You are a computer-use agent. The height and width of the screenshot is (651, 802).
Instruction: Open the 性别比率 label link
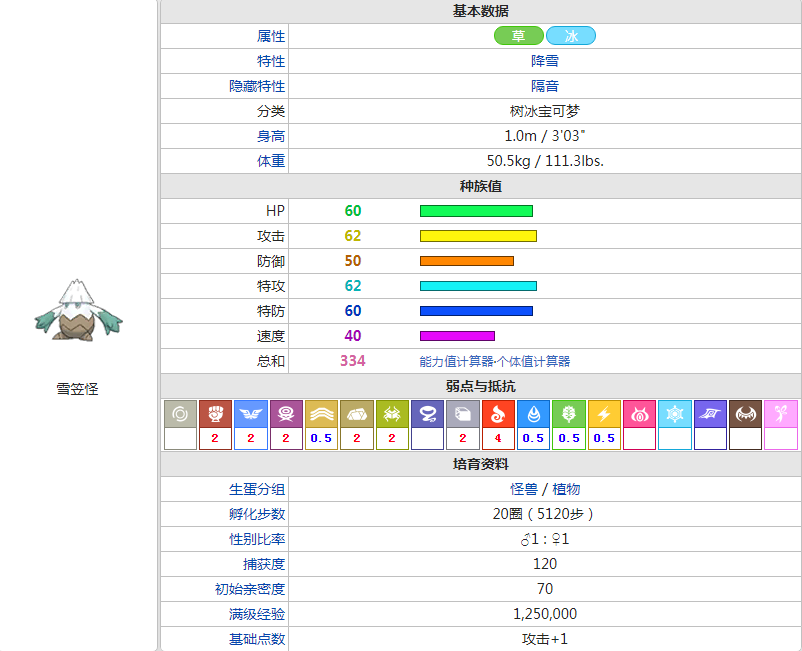click(257, 540)
